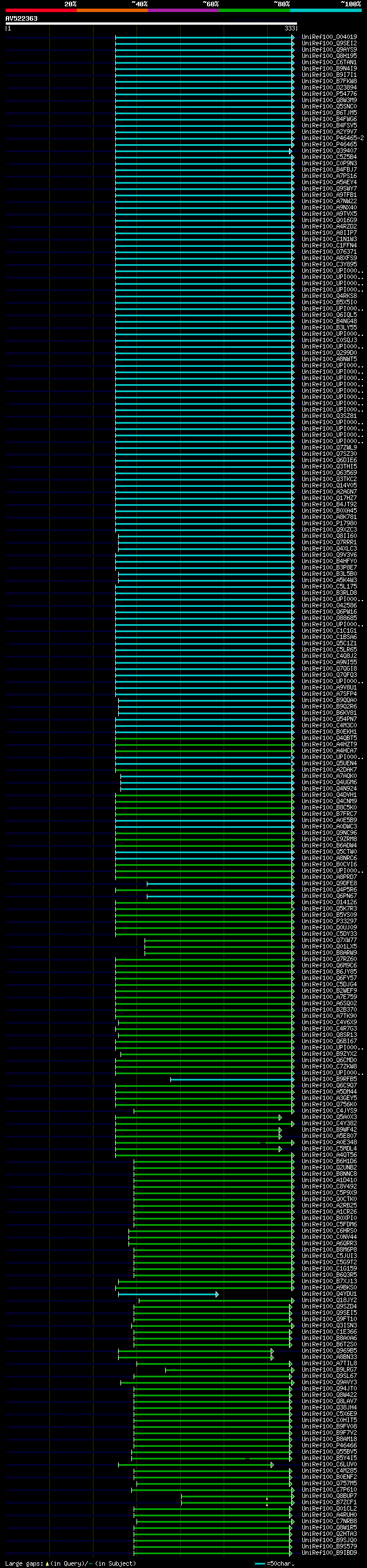
Task: Open hit UniRef100_O04019
Action: [x=329, y=37]
